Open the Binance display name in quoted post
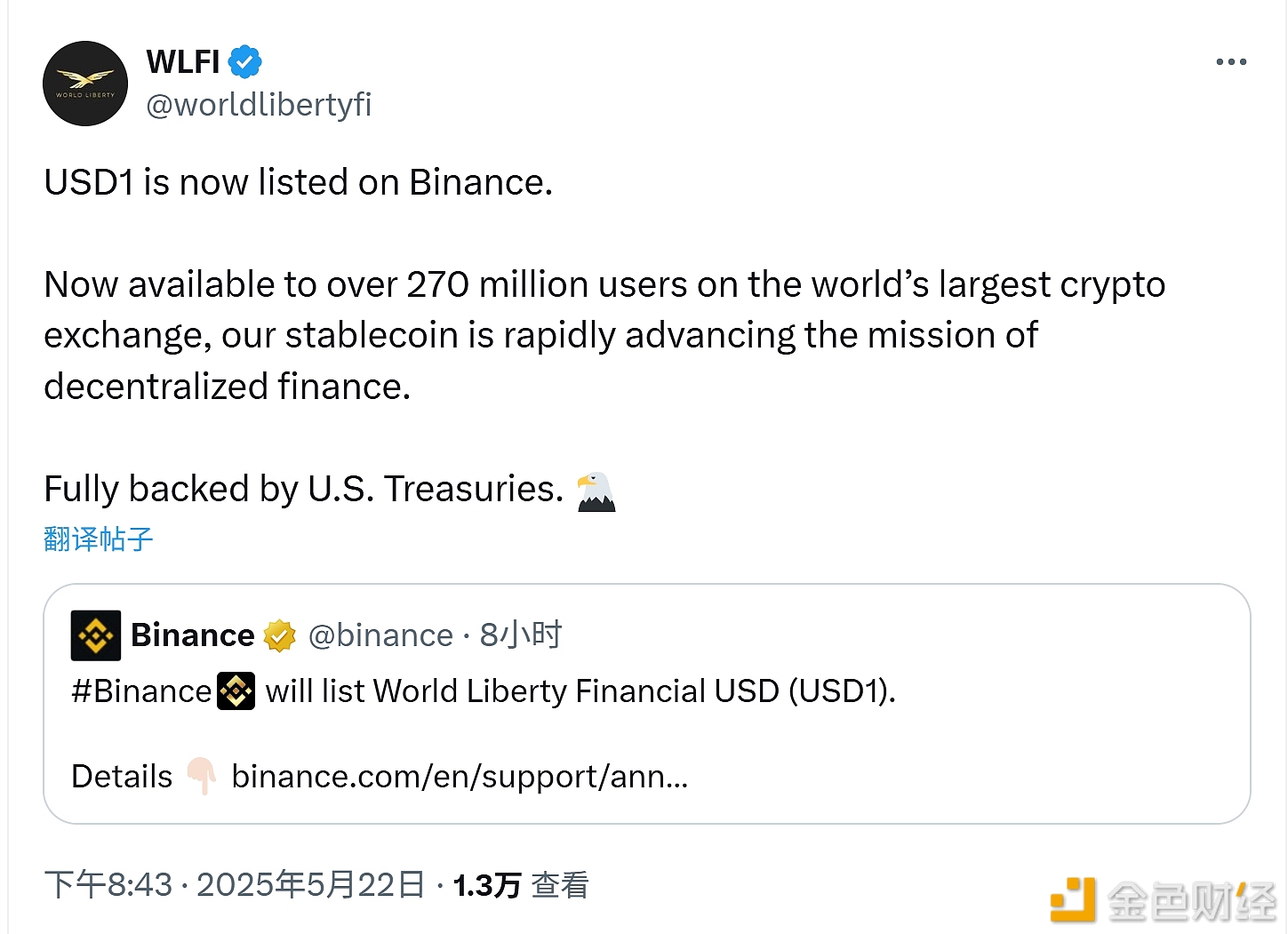This screenshot has width=1288, height=934. pyautogui.click(x=193, y=635)
